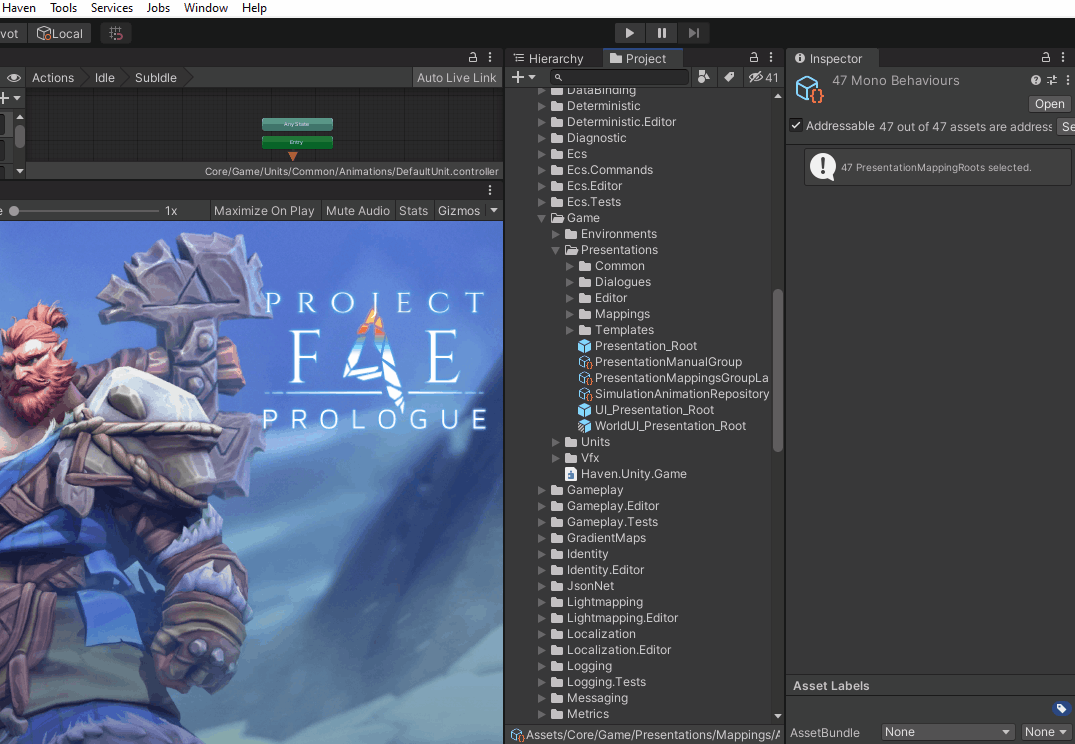Click Project tree scrollbar down arrow
1075x744 pixels.
tap(777, 716)
